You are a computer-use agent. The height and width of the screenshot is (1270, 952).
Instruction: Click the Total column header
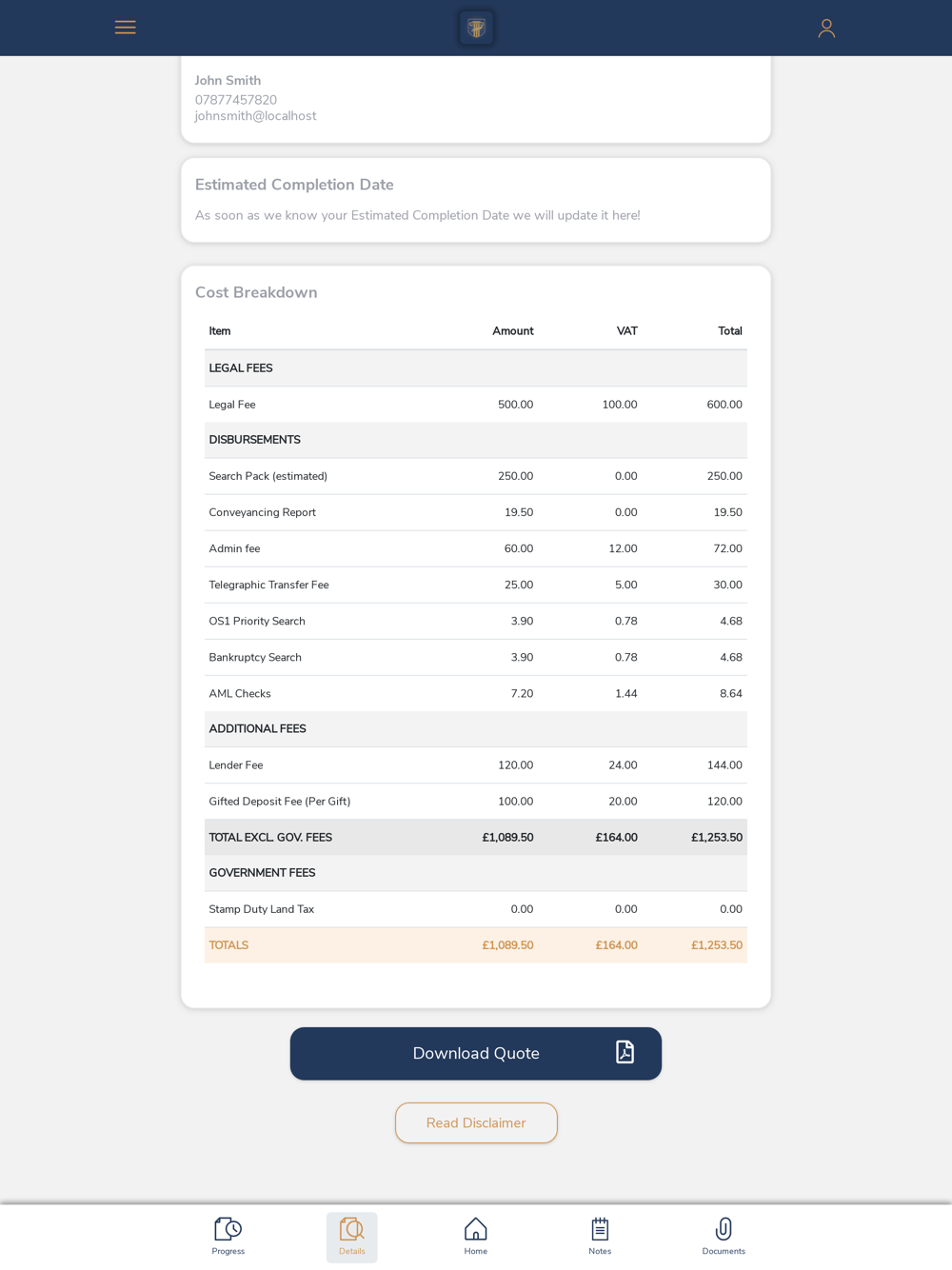tap(730, 331)
